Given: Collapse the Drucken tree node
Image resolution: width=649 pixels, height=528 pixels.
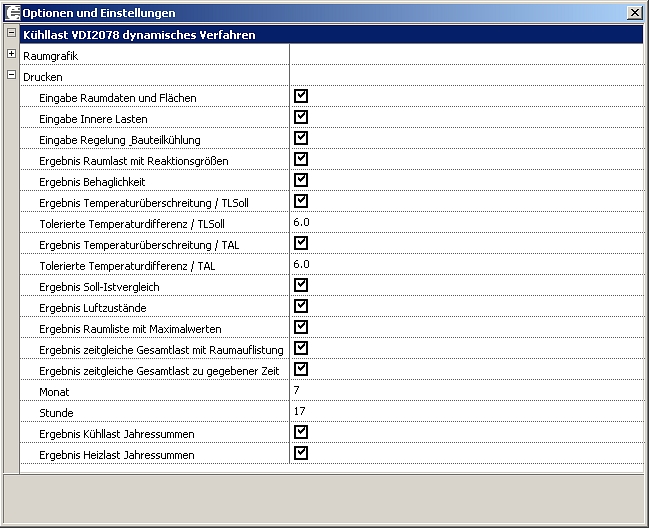Looking at the screenshot, I should click(x=11, y=75).
